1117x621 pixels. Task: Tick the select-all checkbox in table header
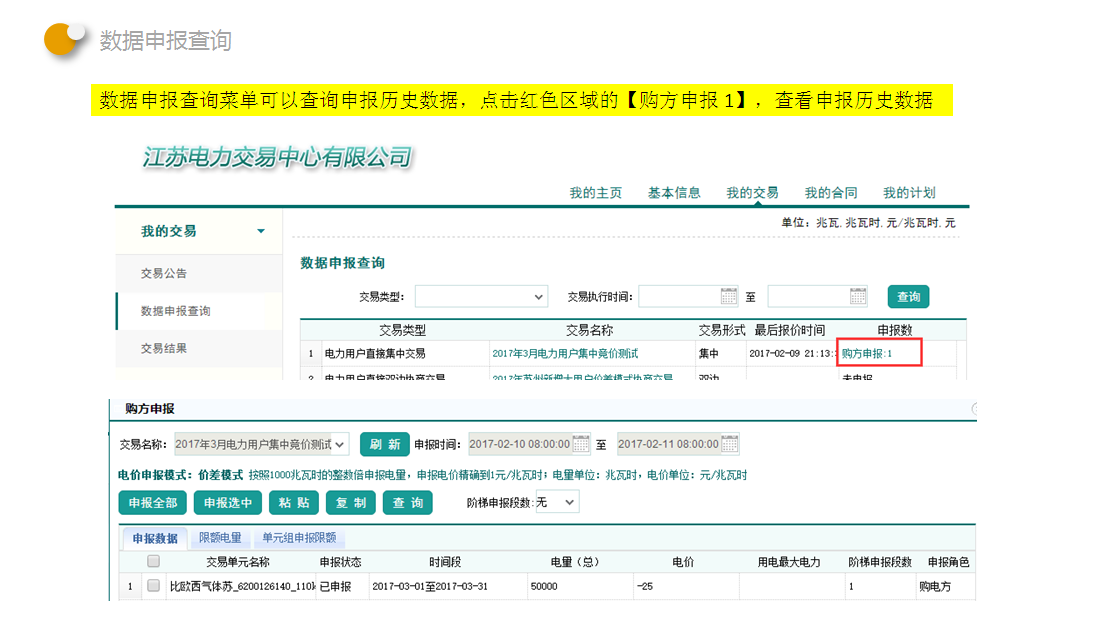pyautogui.click(x=153, y=562)
